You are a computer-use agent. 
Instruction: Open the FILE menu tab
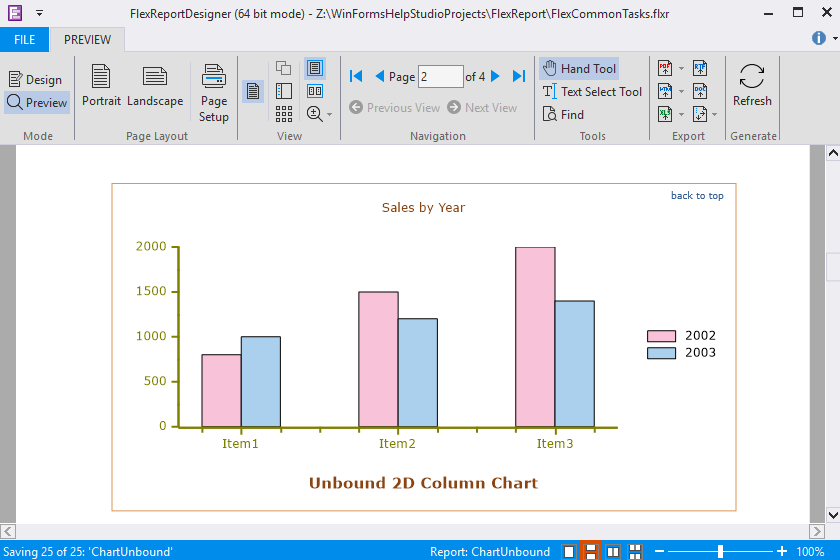tap(24, 39)
